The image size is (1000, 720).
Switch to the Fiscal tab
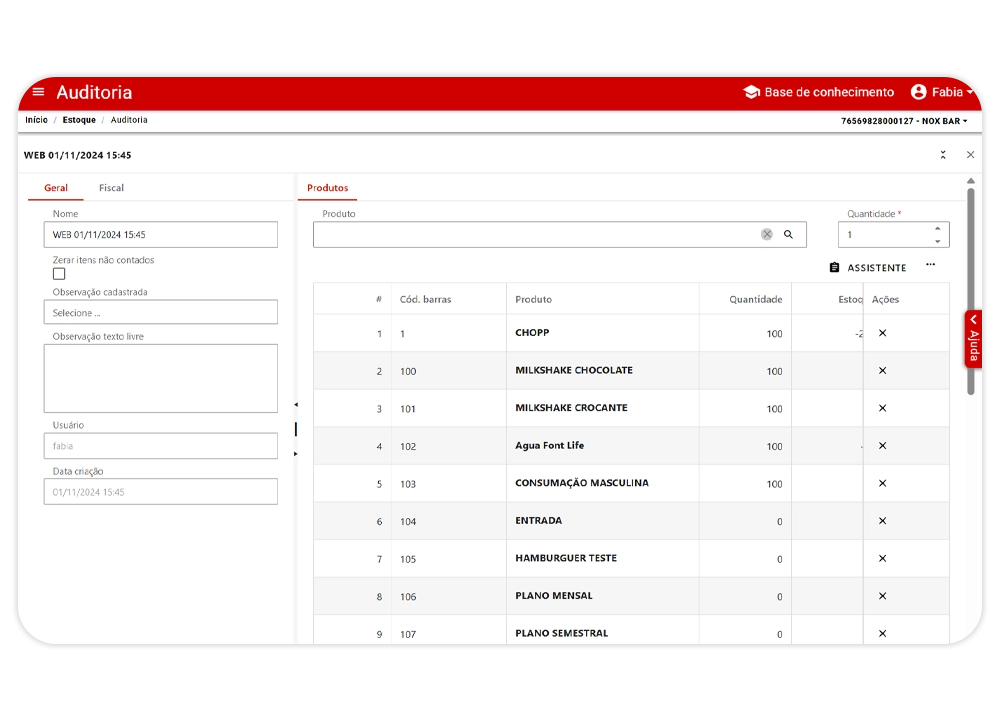tap(111, 188)
